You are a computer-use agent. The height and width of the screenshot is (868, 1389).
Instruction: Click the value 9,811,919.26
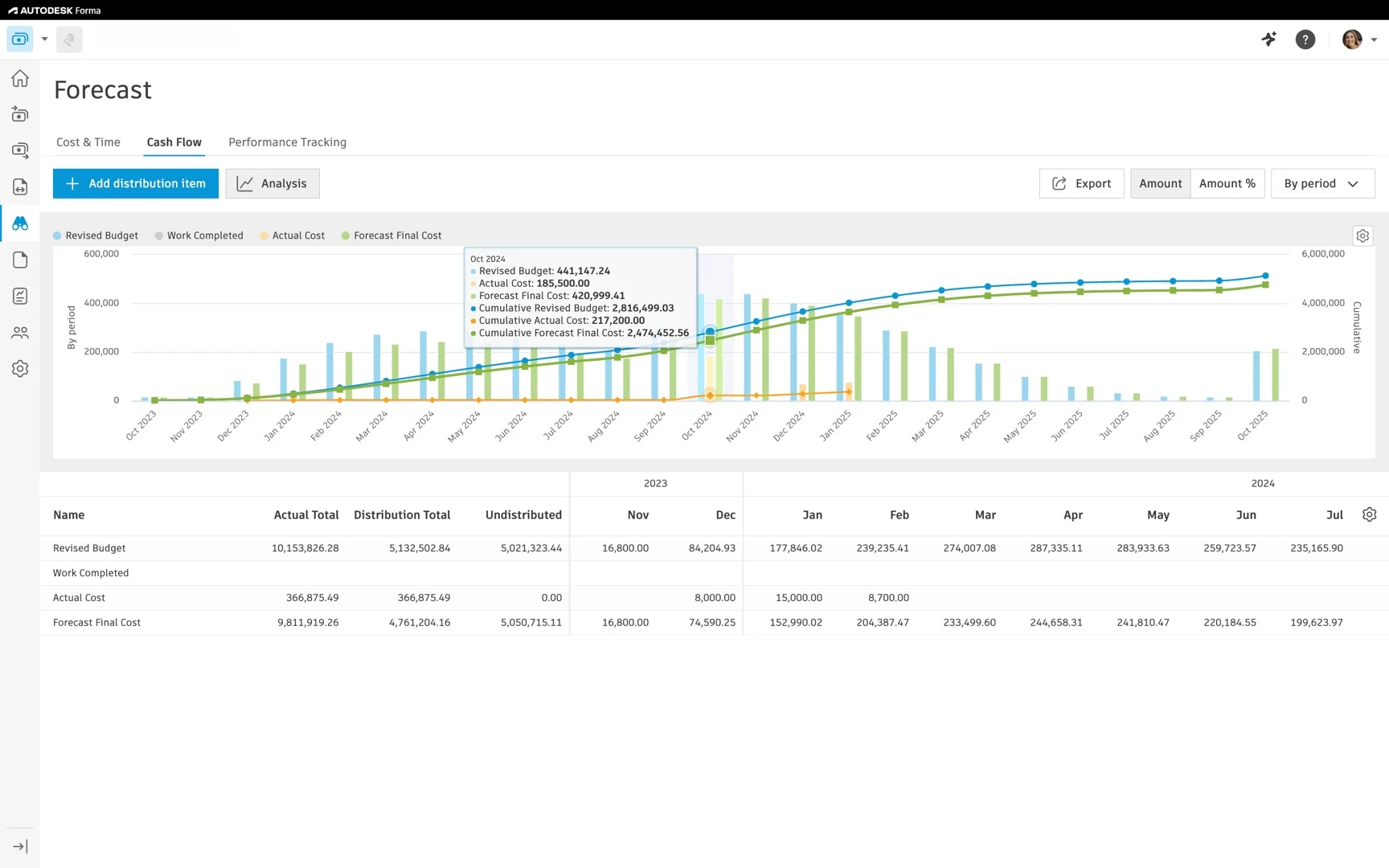(308, 623)
